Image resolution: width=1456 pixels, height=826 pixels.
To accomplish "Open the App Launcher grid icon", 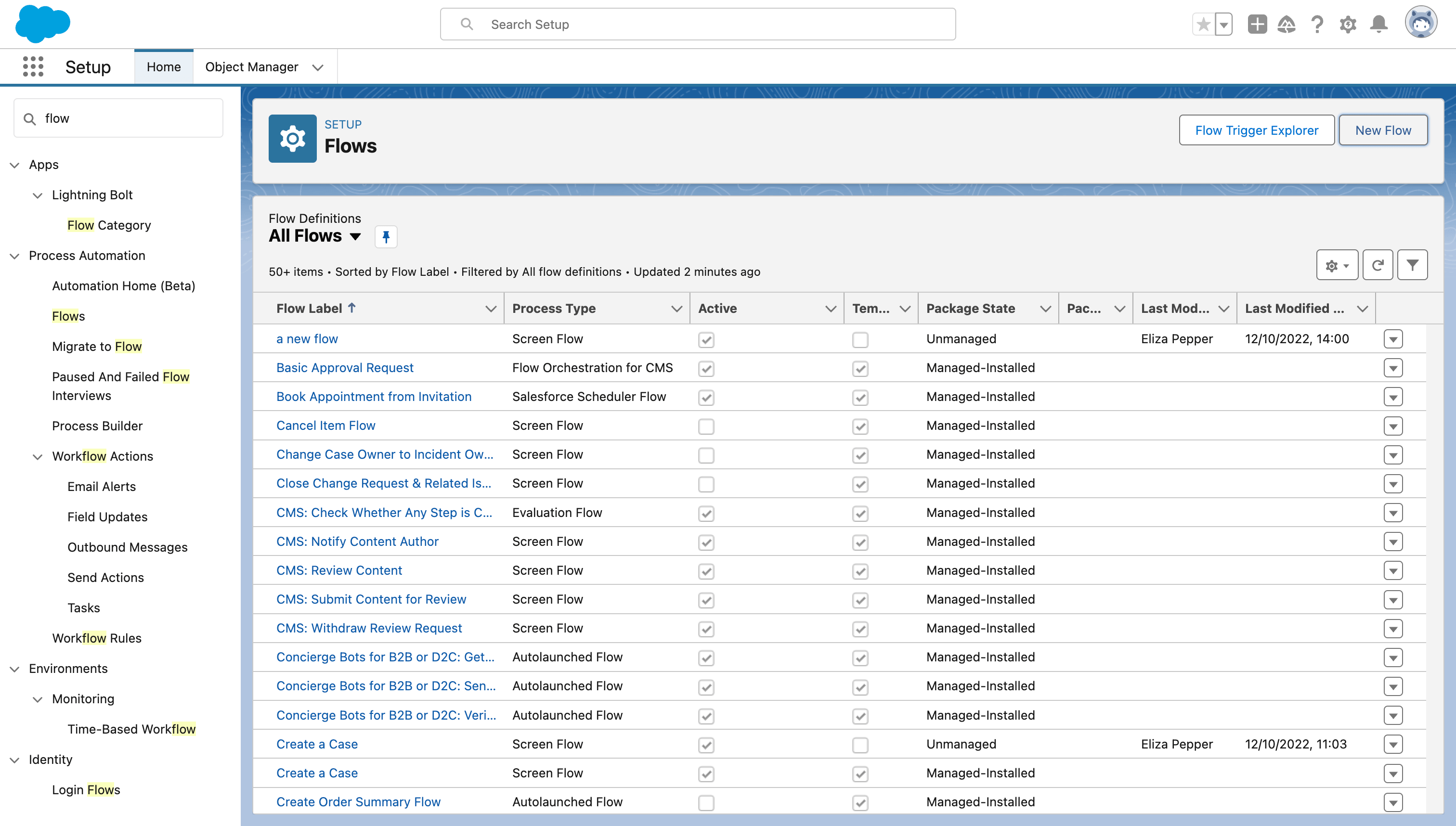I will point(33,67).
